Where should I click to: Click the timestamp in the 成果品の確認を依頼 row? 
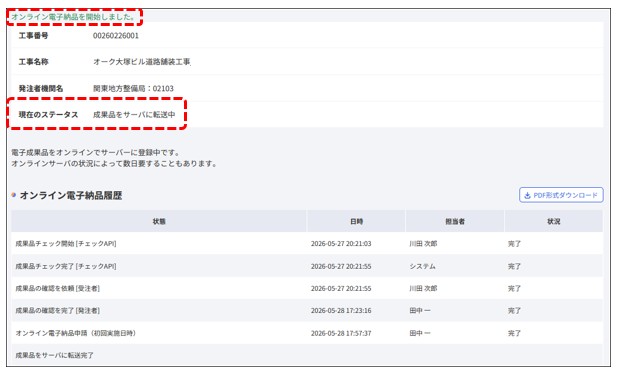[x=341, y=289]
